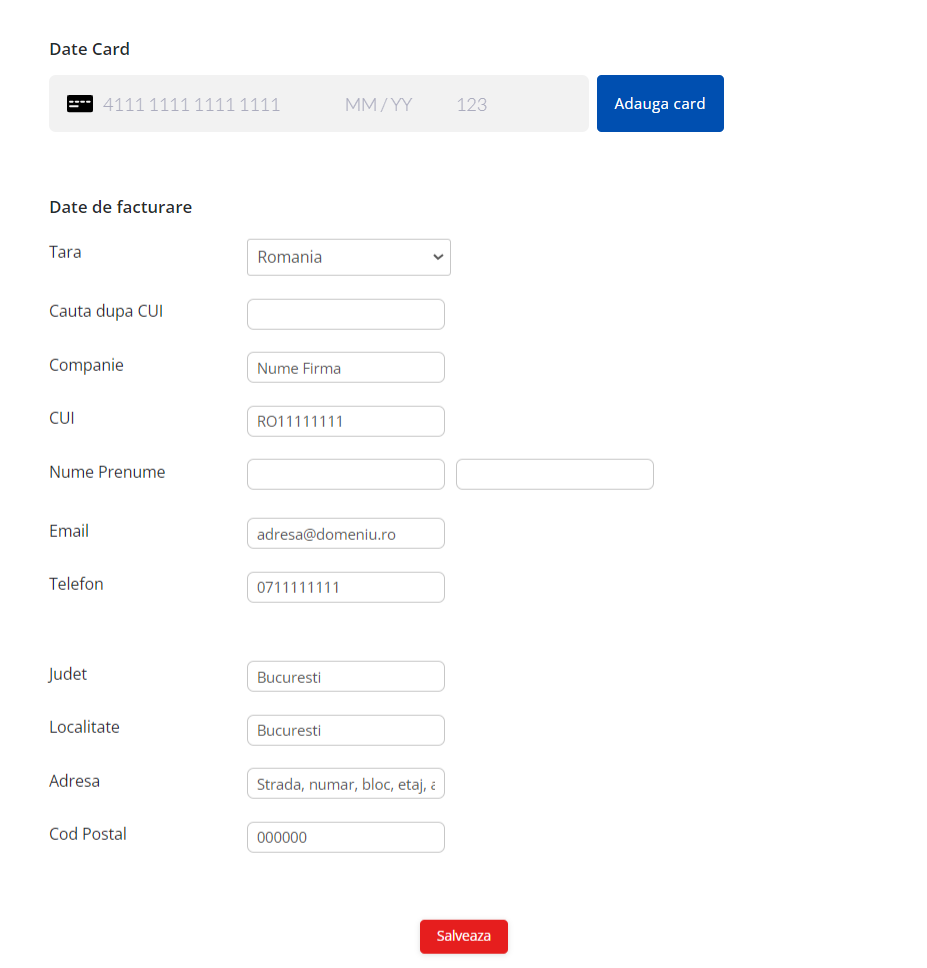Click the Cauta dupa CUI label
This screenshot has width=927, height=968.
pyautogui.click(x=106, y=311)
